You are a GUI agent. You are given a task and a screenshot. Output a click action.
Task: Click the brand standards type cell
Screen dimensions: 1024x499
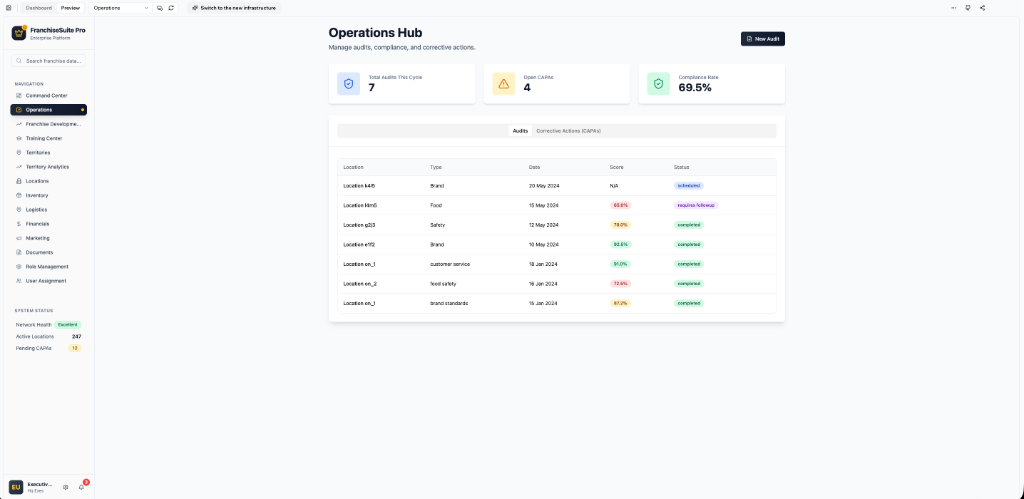(449, 303)
